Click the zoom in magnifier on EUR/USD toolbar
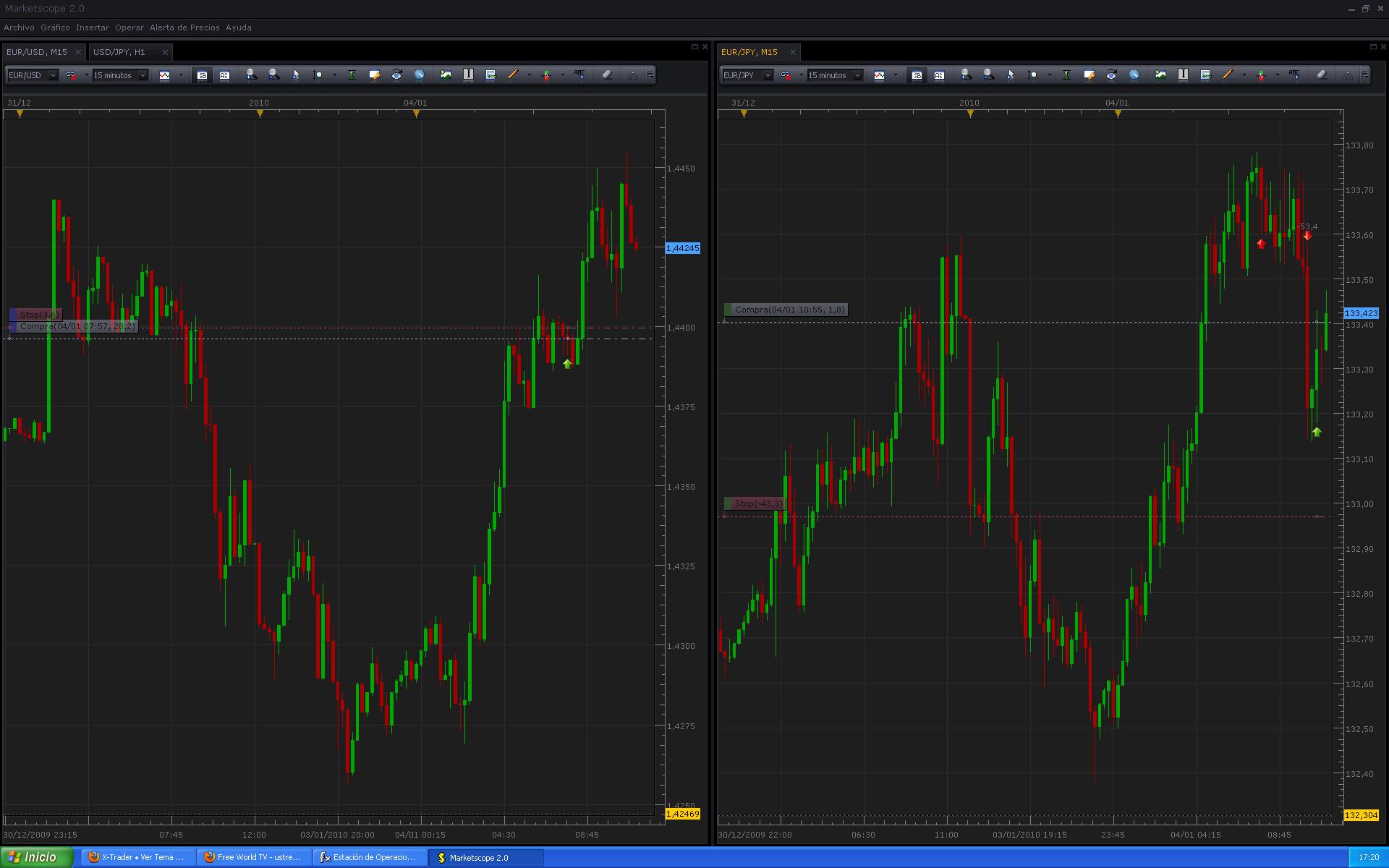Viewport: 1389px width, 868px height. [250, 75]
